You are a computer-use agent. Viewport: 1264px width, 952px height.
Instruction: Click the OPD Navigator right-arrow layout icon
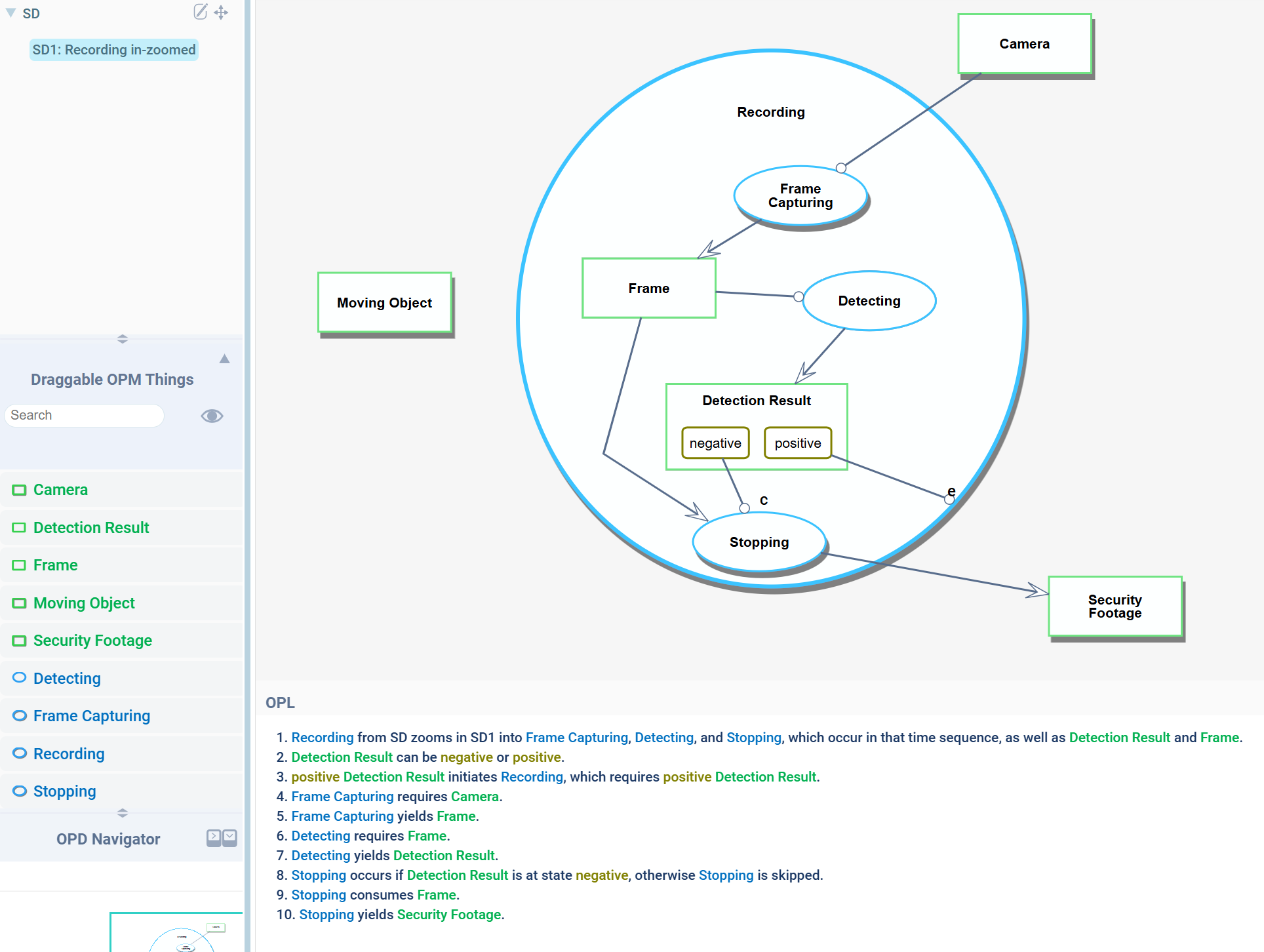click(x=214, y=837)
